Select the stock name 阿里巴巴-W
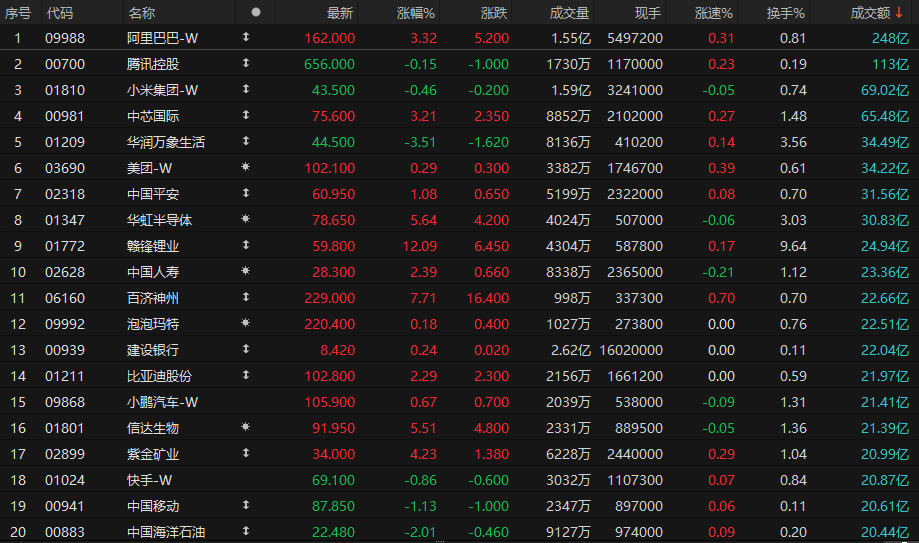Screen dimensions: 919x543 162,38
